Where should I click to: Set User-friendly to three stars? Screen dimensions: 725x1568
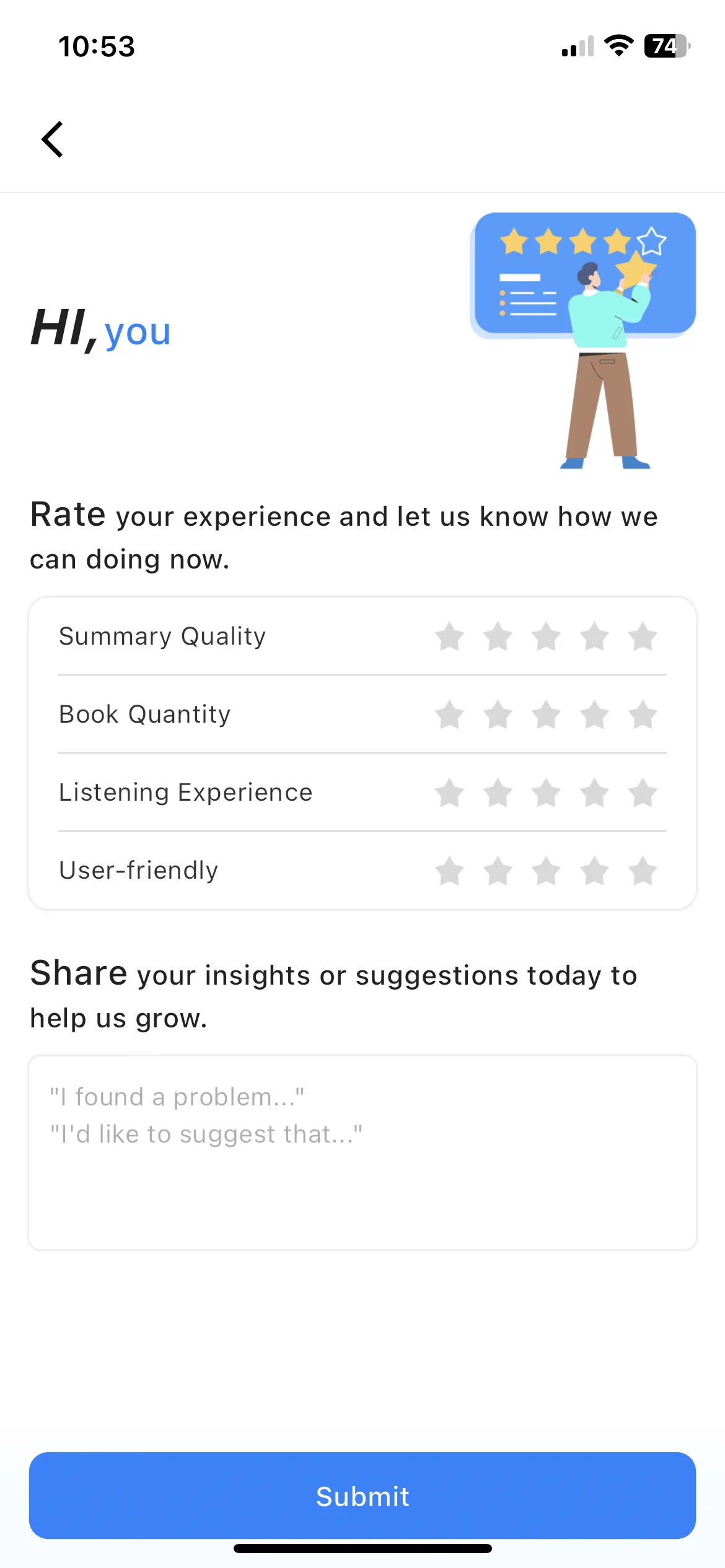coord(547,871)
